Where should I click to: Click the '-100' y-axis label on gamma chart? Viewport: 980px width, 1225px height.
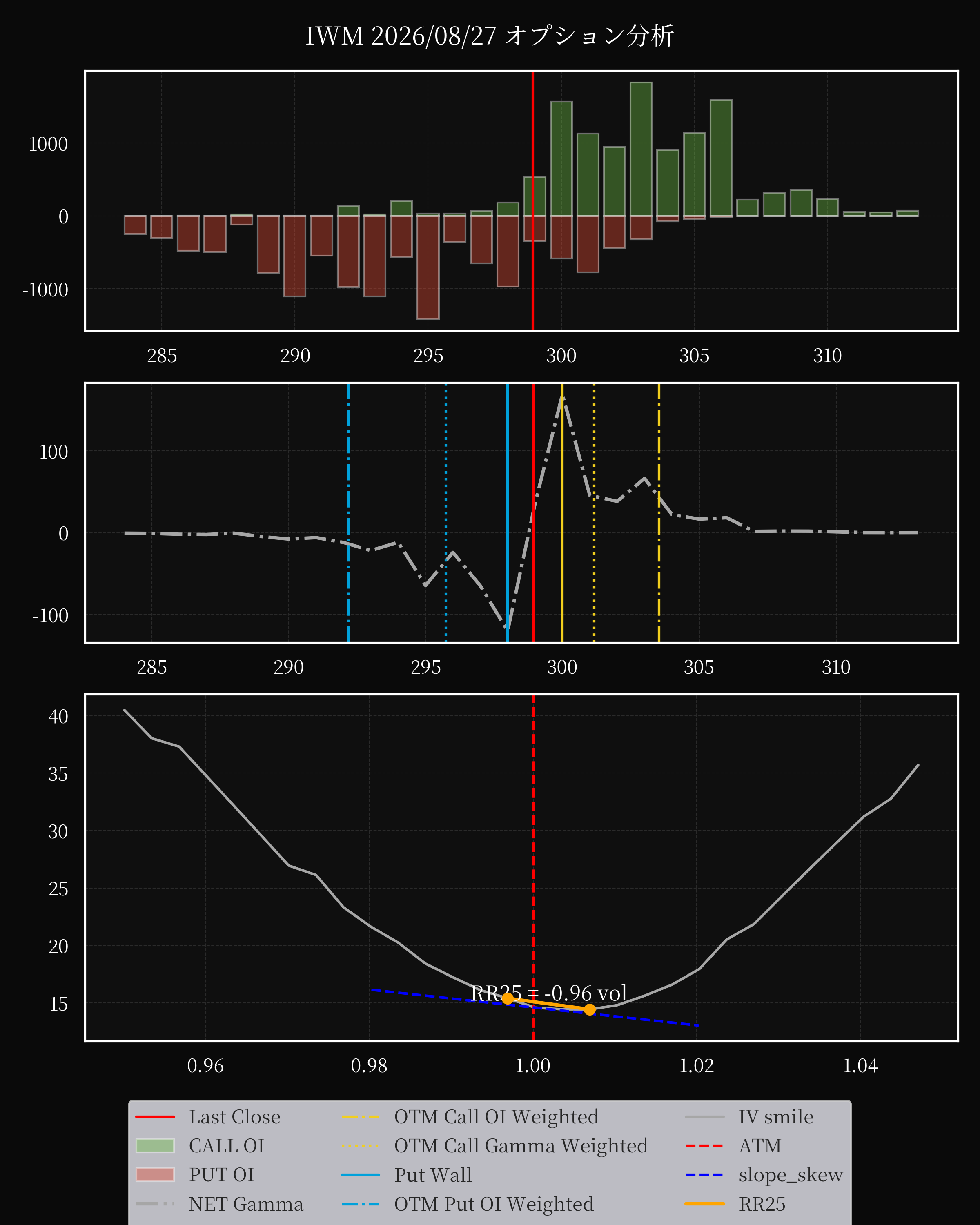point(51,615)
